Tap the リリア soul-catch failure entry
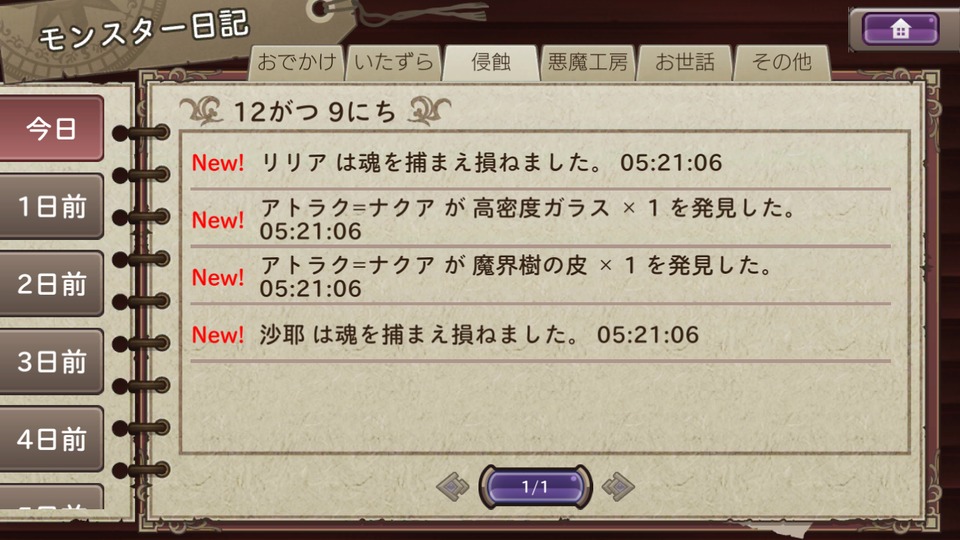This screenshot has width=960, height=540. 541,162
